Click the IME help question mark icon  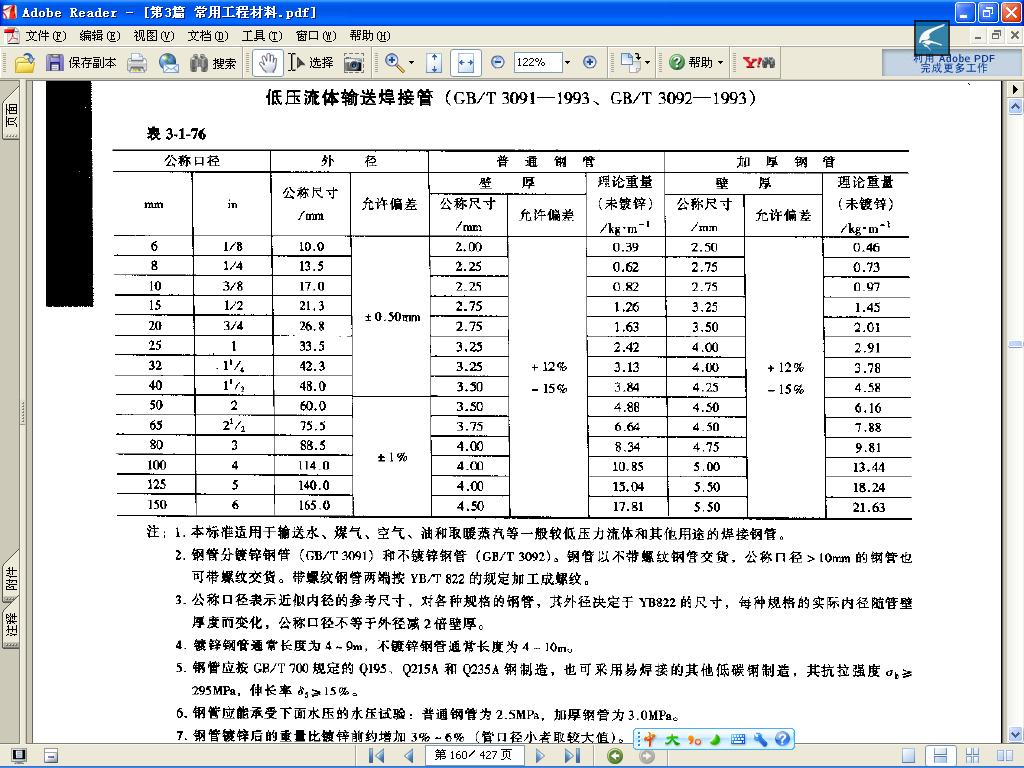click(782, 739)
